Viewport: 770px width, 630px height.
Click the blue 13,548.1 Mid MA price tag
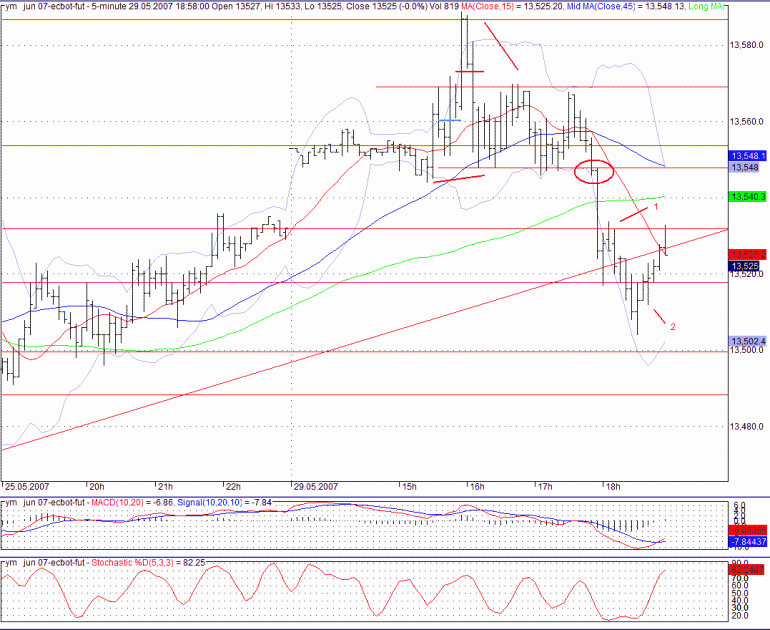[x=748, y=156]
